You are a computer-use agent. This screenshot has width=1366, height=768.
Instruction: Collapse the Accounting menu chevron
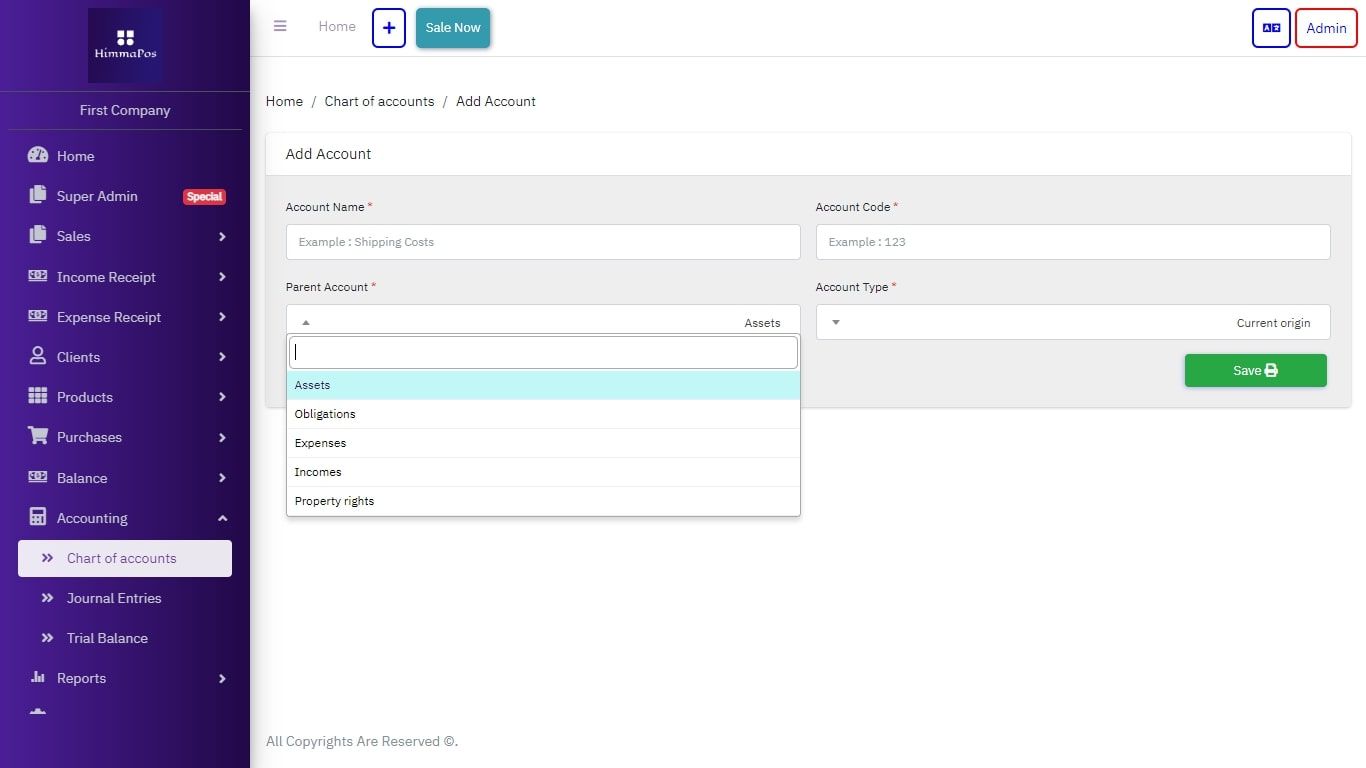pos(222,518)
